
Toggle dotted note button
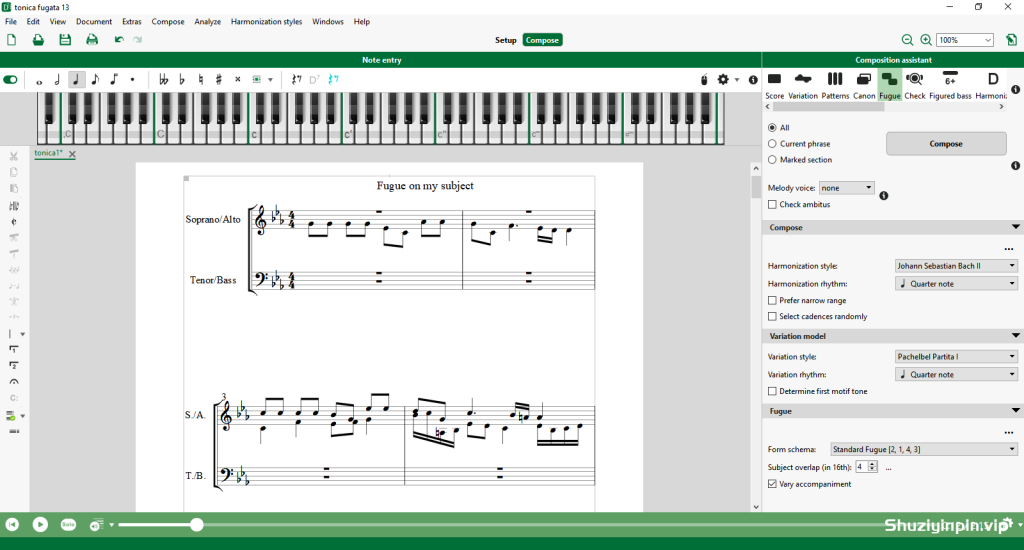click(x=133, y=80)
